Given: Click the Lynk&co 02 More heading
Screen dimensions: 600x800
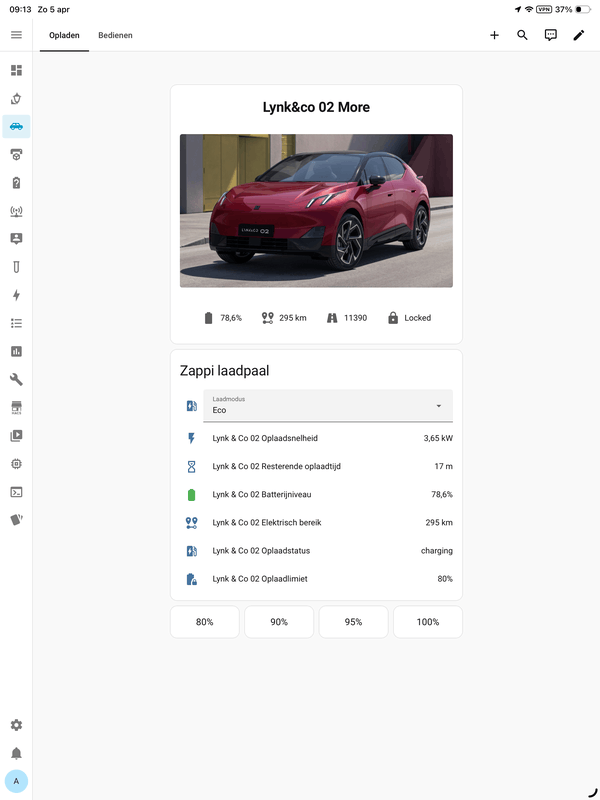Looking at the screenshot, I should 316,107.
